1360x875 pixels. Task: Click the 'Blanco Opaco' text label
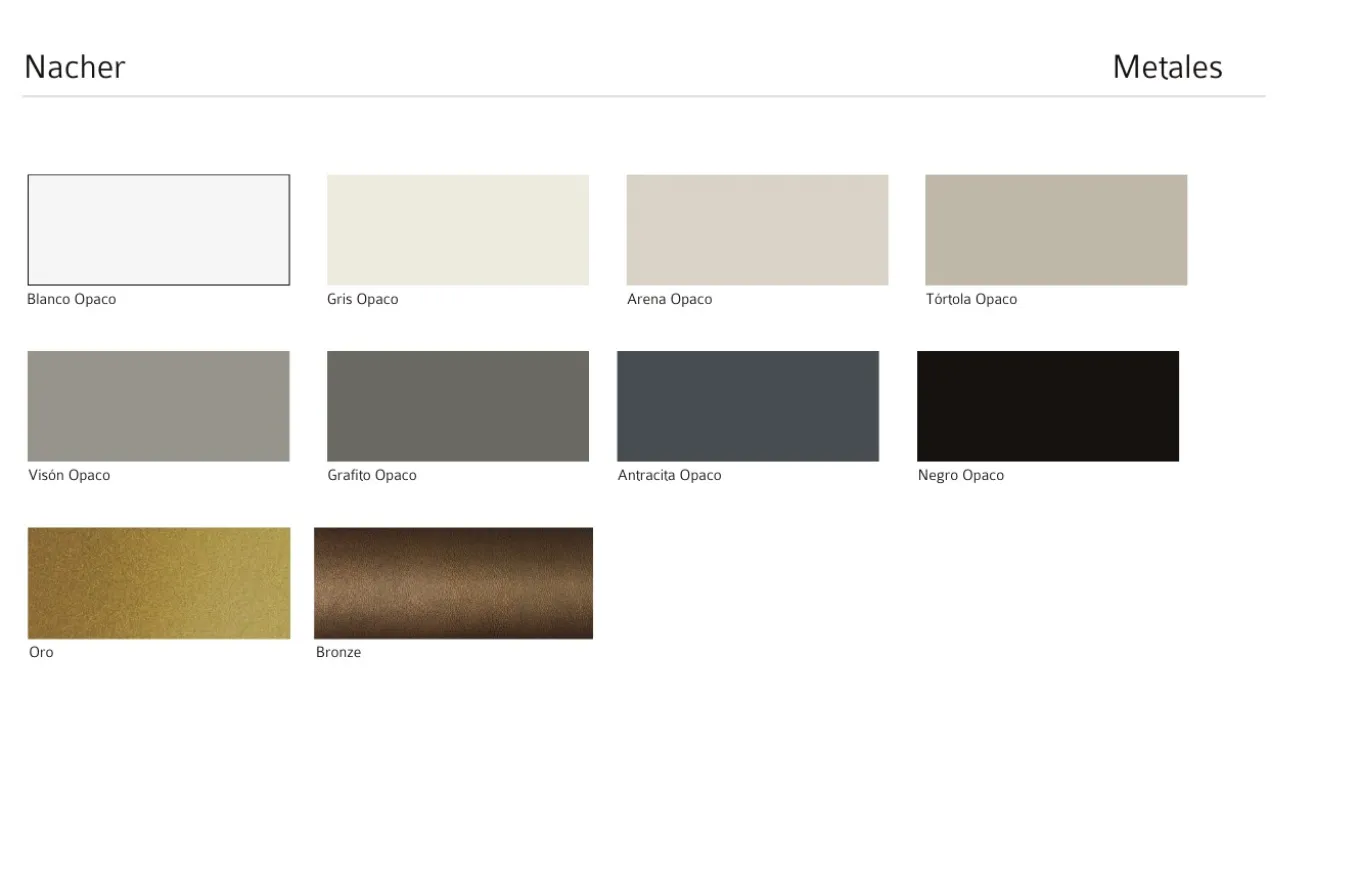point(71,299)
